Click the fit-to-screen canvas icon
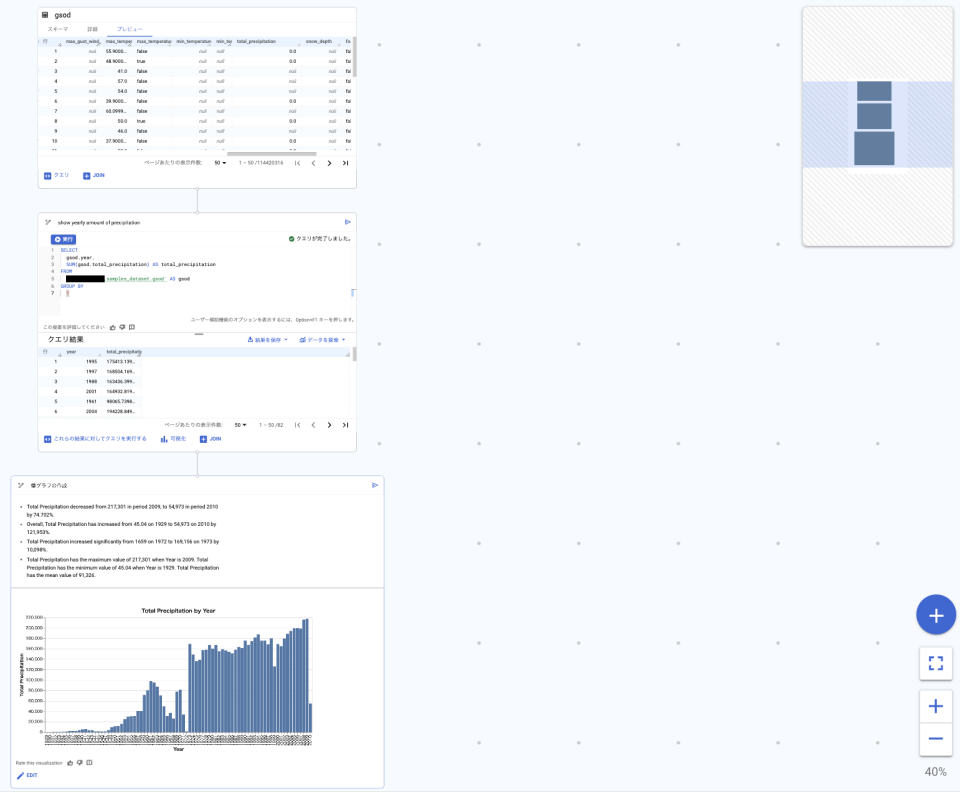 [x=936, y=662]
